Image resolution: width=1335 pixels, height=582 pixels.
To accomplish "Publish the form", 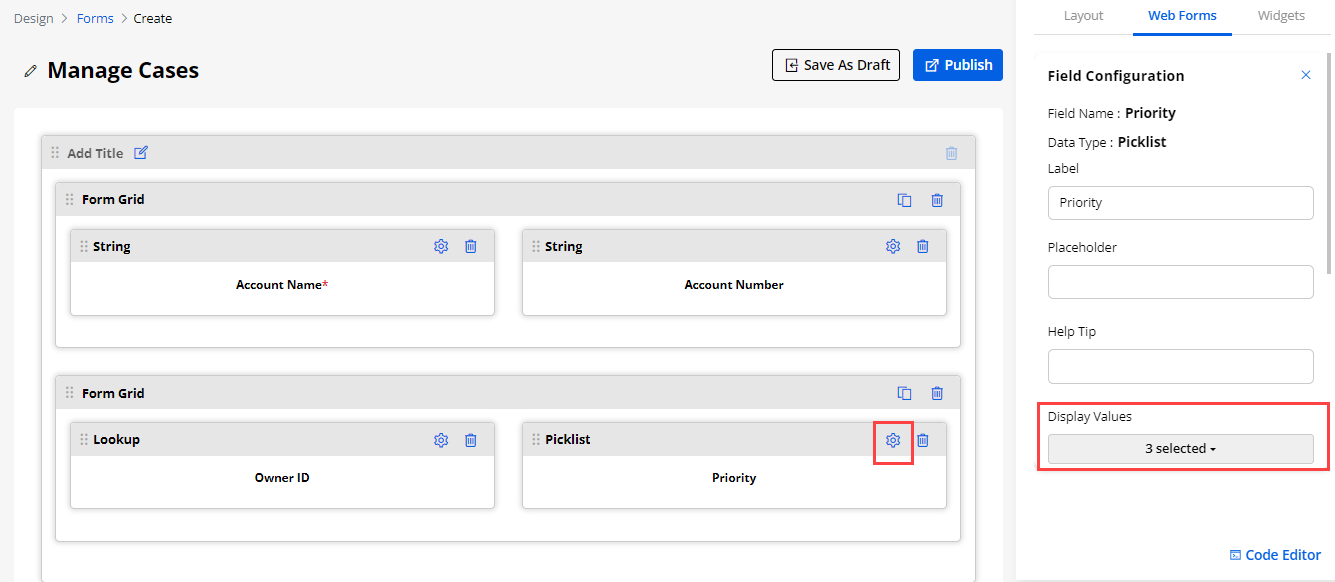I will click(x=957, y=65).
